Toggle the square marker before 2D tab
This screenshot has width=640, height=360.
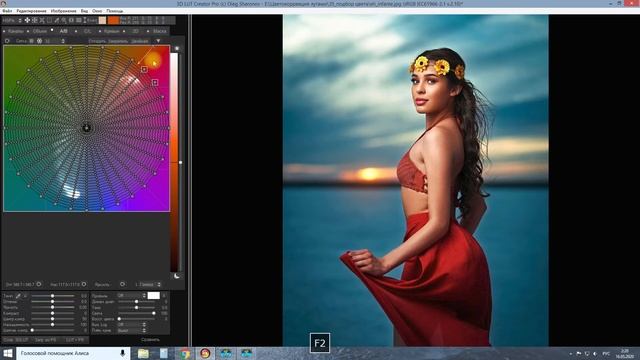click(x=124, y=31)
